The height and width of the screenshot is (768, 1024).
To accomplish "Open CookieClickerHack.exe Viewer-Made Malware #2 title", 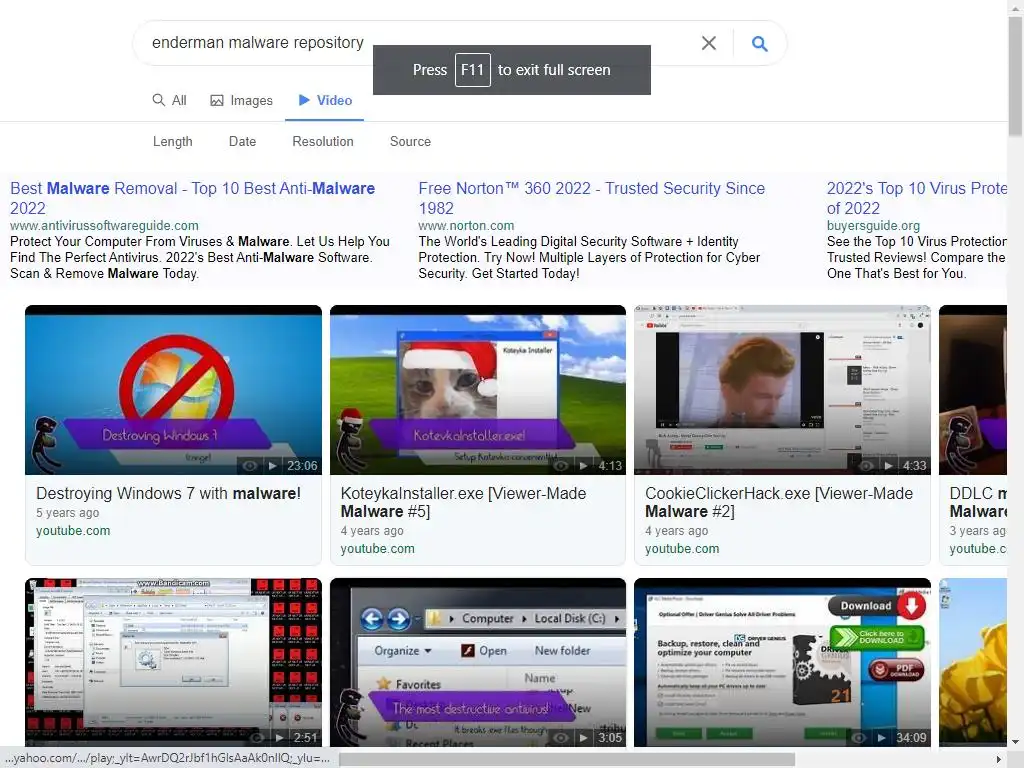I will [x=779, y=502].
